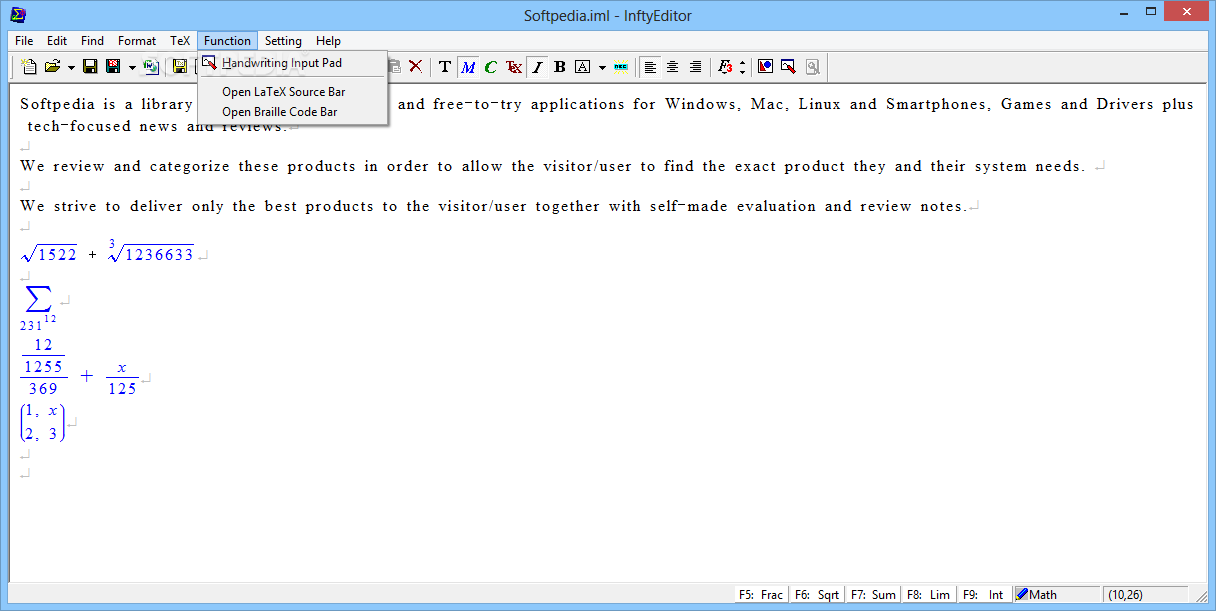Click the boxed A font style icon

(x=583, y=67)
